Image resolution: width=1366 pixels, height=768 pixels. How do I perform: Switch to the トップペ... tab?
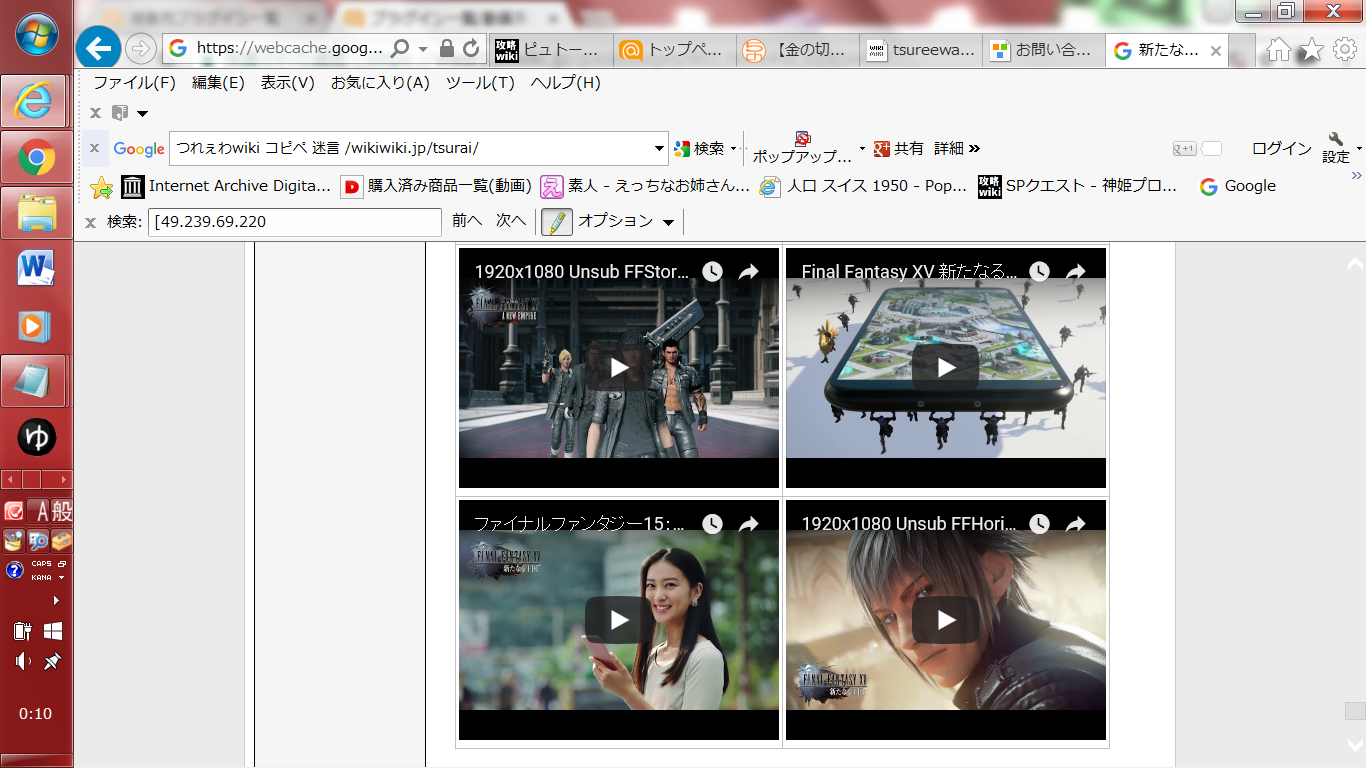674,50
